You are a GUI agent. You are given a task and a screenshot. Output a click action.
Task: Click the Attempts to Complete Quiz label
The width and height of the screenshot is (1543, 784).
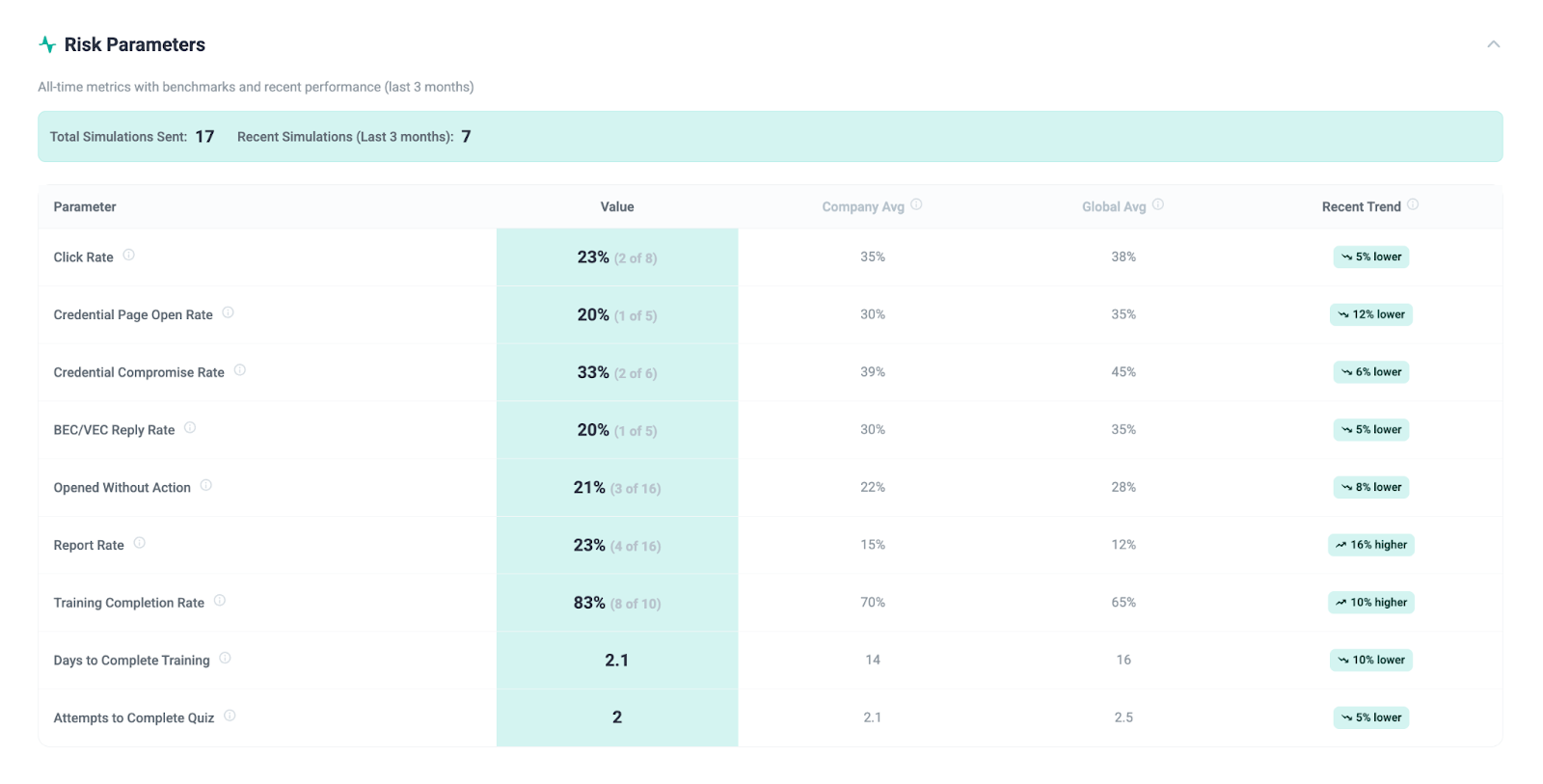click(134, 718)
